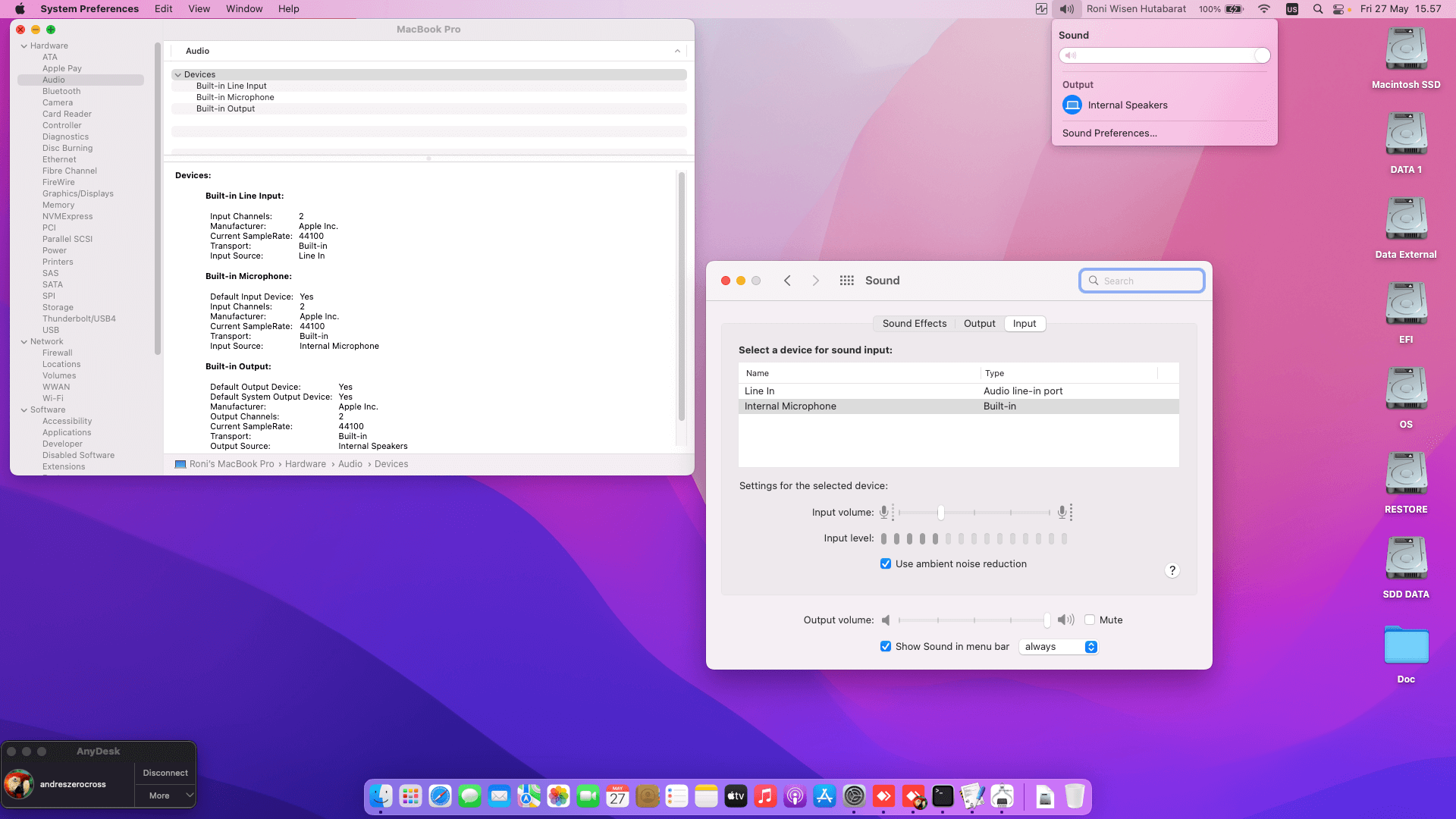Click the Search field in Sound preferences
Image resolution: width=1456 pixels, height=819 pixels.
tap(1142, 281)
